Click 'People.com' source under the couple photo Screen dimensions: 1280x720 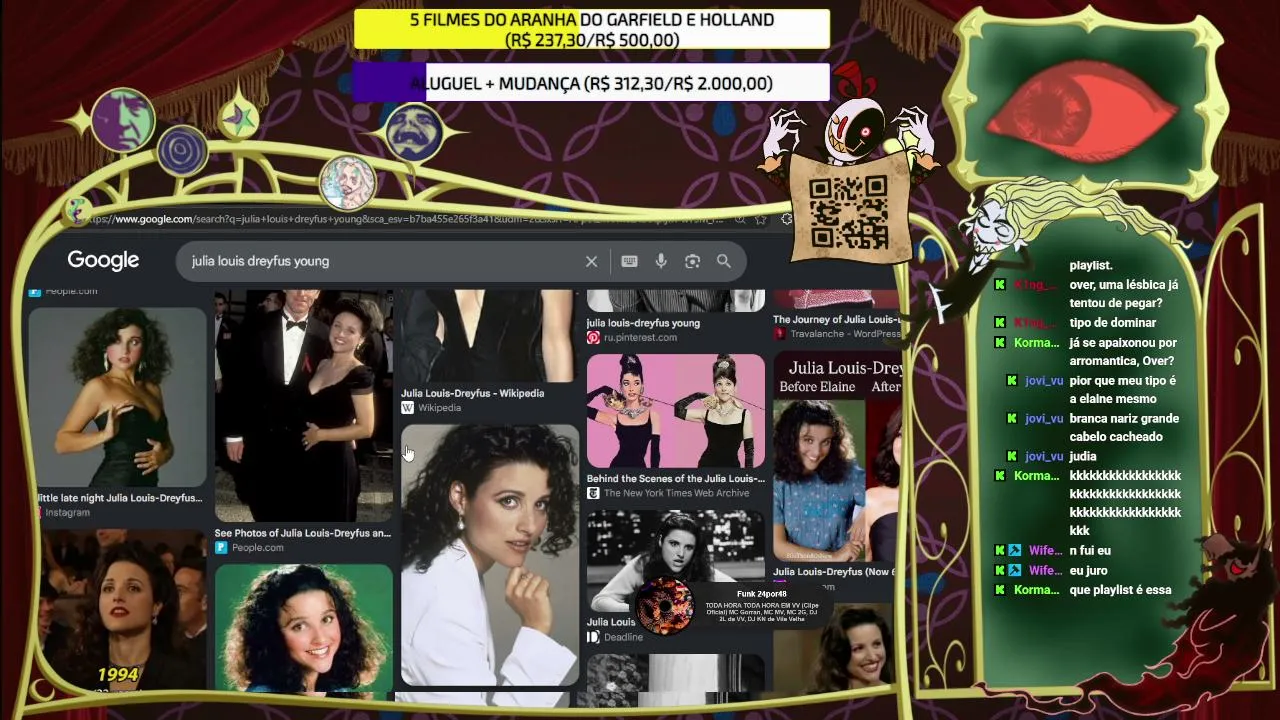[x=258, y=548]
